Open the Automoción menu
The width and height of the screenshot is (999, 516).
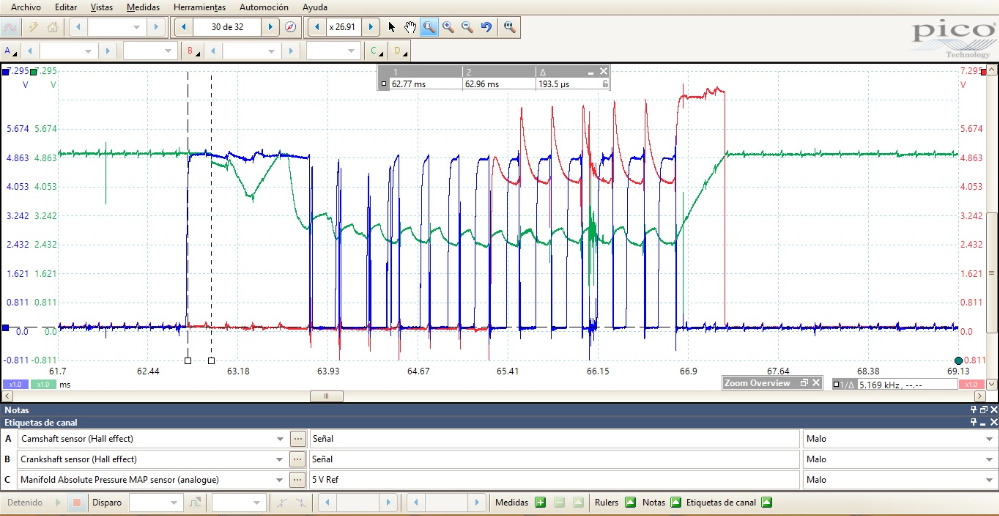264,7
